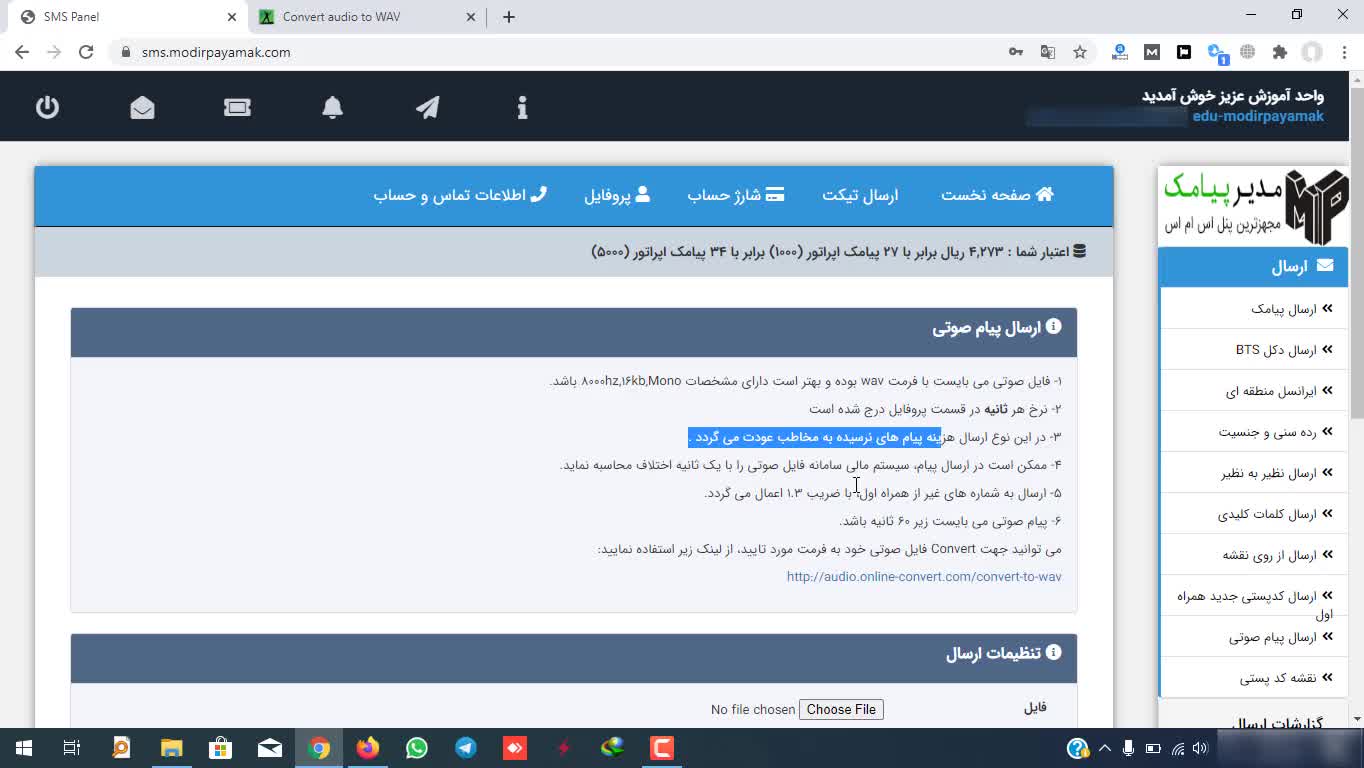Open the ارسال تیکت menu item
1364x768 pixels.
(860, 195)
